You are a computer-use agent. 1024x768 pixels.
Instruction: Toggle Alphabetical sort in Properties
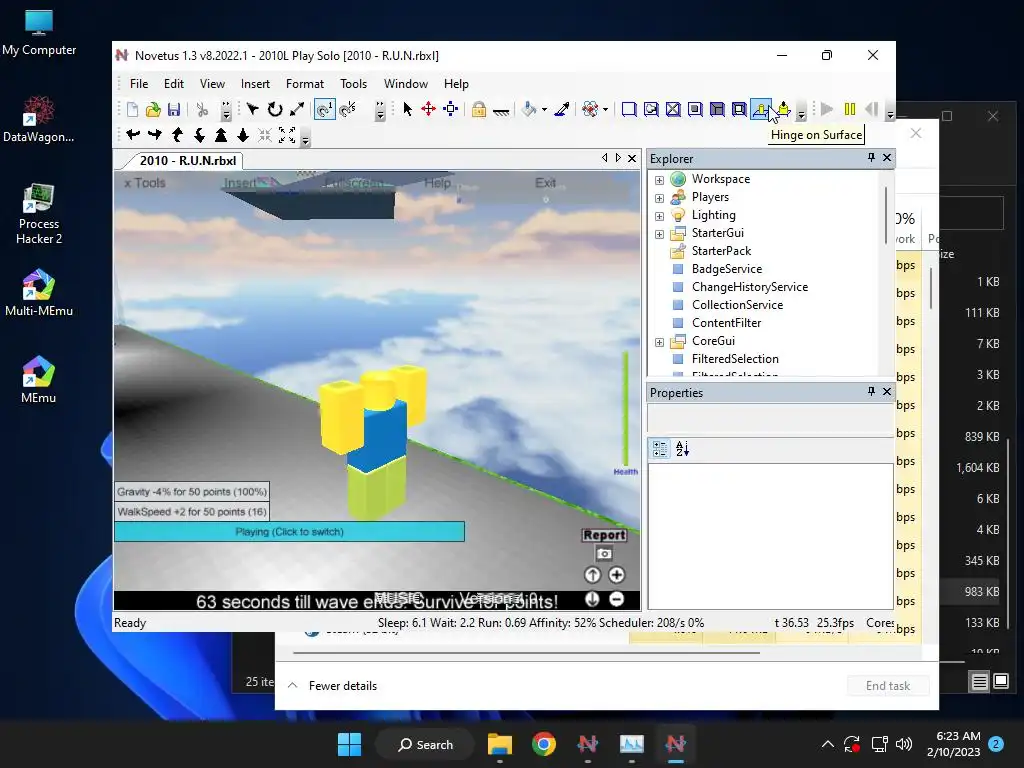pos(682,449)
